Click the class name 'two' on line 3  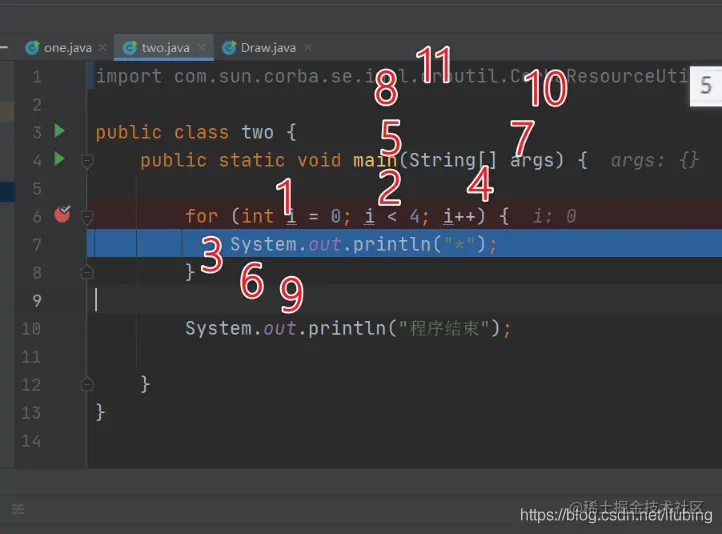[x=257, y=133]
